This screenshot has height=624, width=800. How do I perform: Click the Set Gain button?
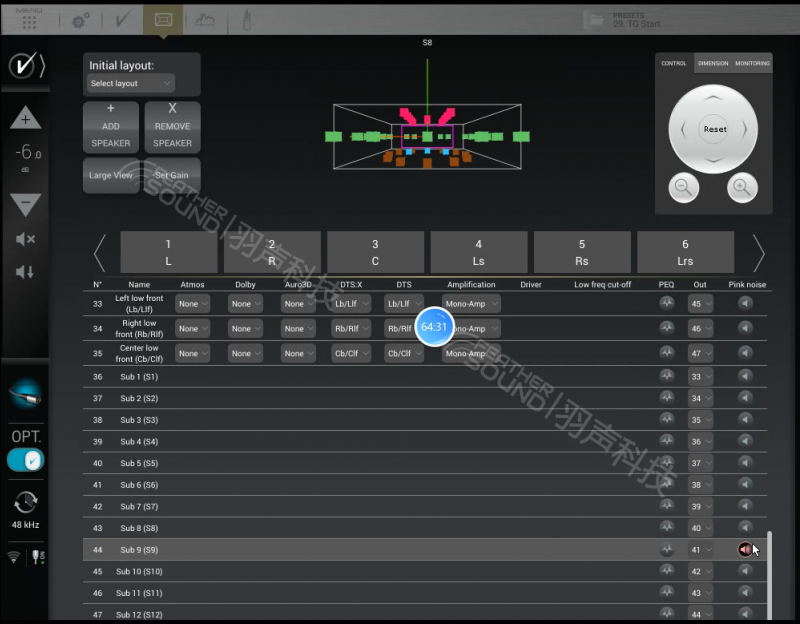tap(171, 175)
